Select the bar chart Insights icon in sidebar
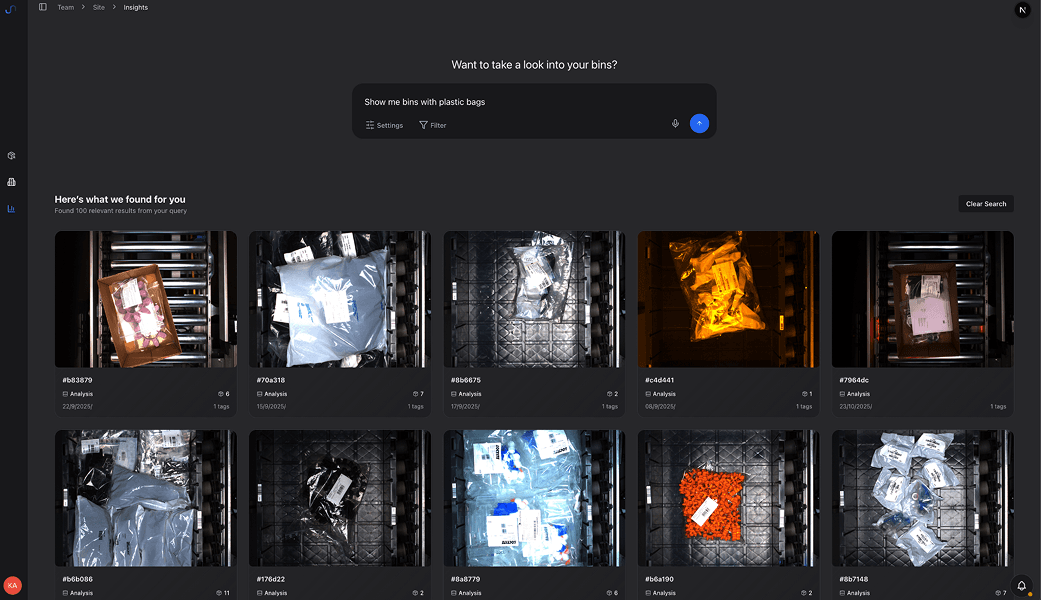This screenshot has width=1041, height=600. point(11,208)
